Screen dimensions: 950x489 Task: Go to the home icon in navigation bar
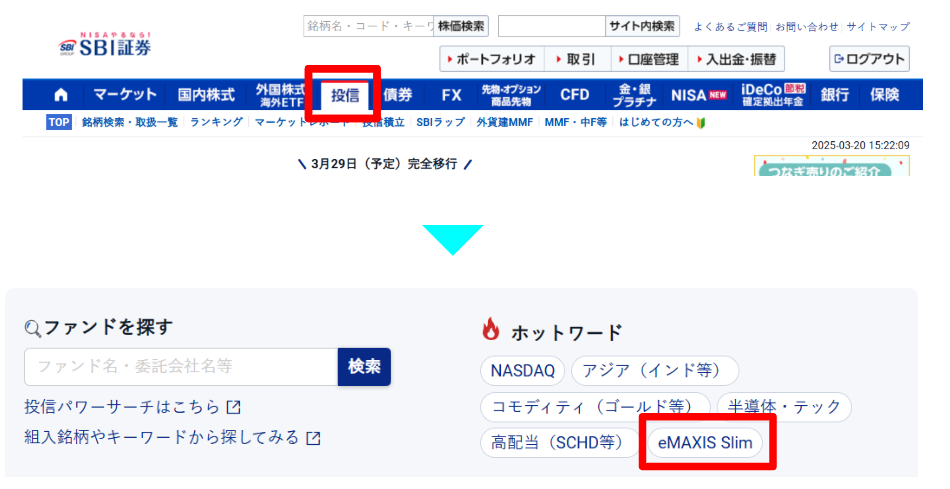coord(61,95)
